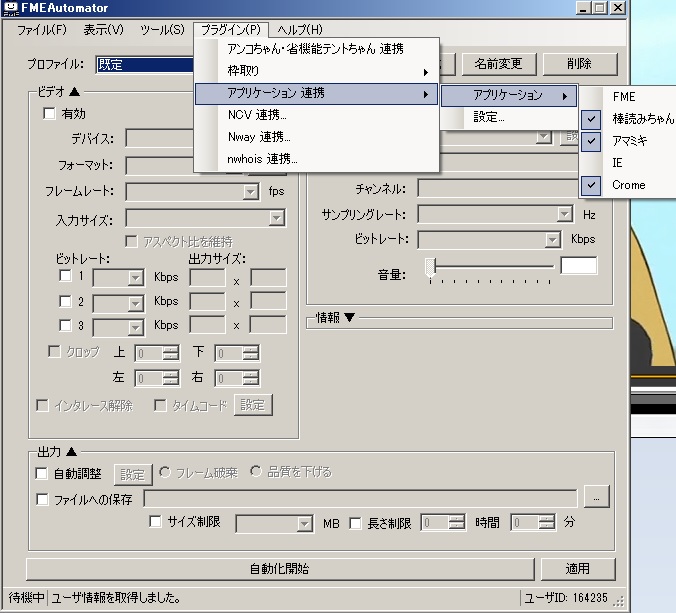
Task: Select アンコちゃん・省機能テントちゃん 連携 menu entry
Action: [x=316, y=49]
